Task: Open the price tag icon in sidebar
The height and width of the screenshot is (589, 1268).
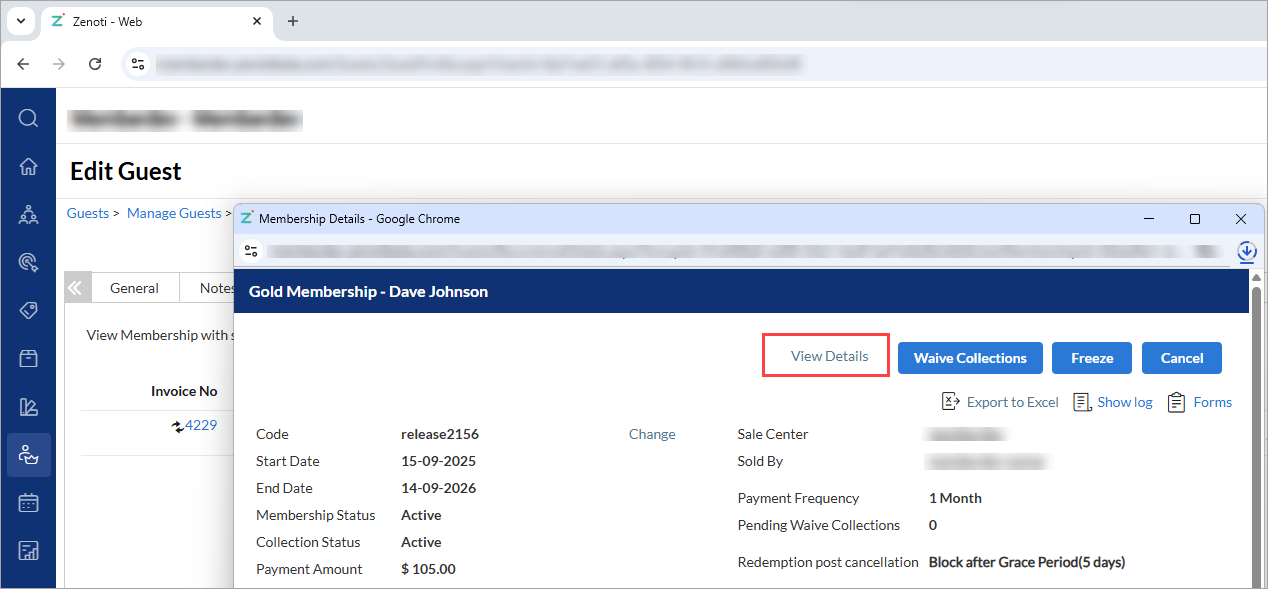Action: pos(28,310)
